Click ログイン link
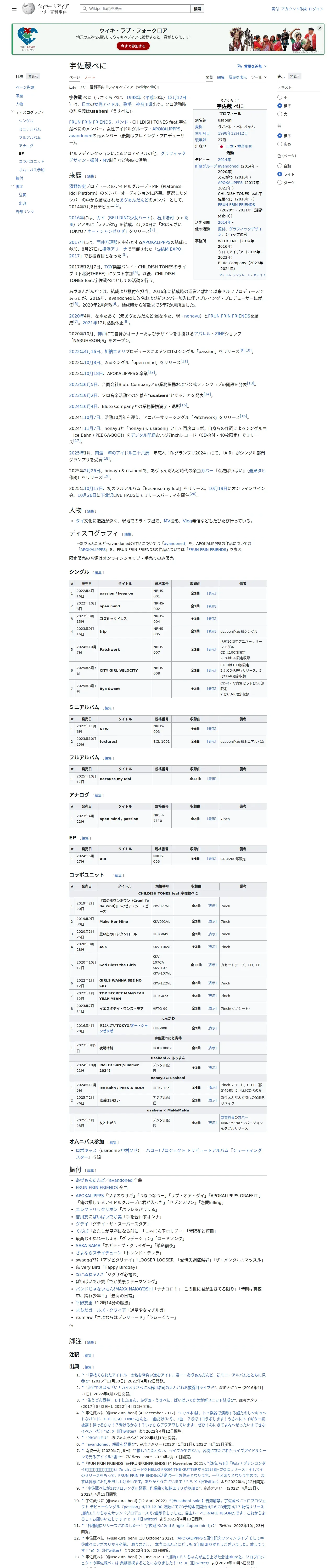 [x=316, y=9]
